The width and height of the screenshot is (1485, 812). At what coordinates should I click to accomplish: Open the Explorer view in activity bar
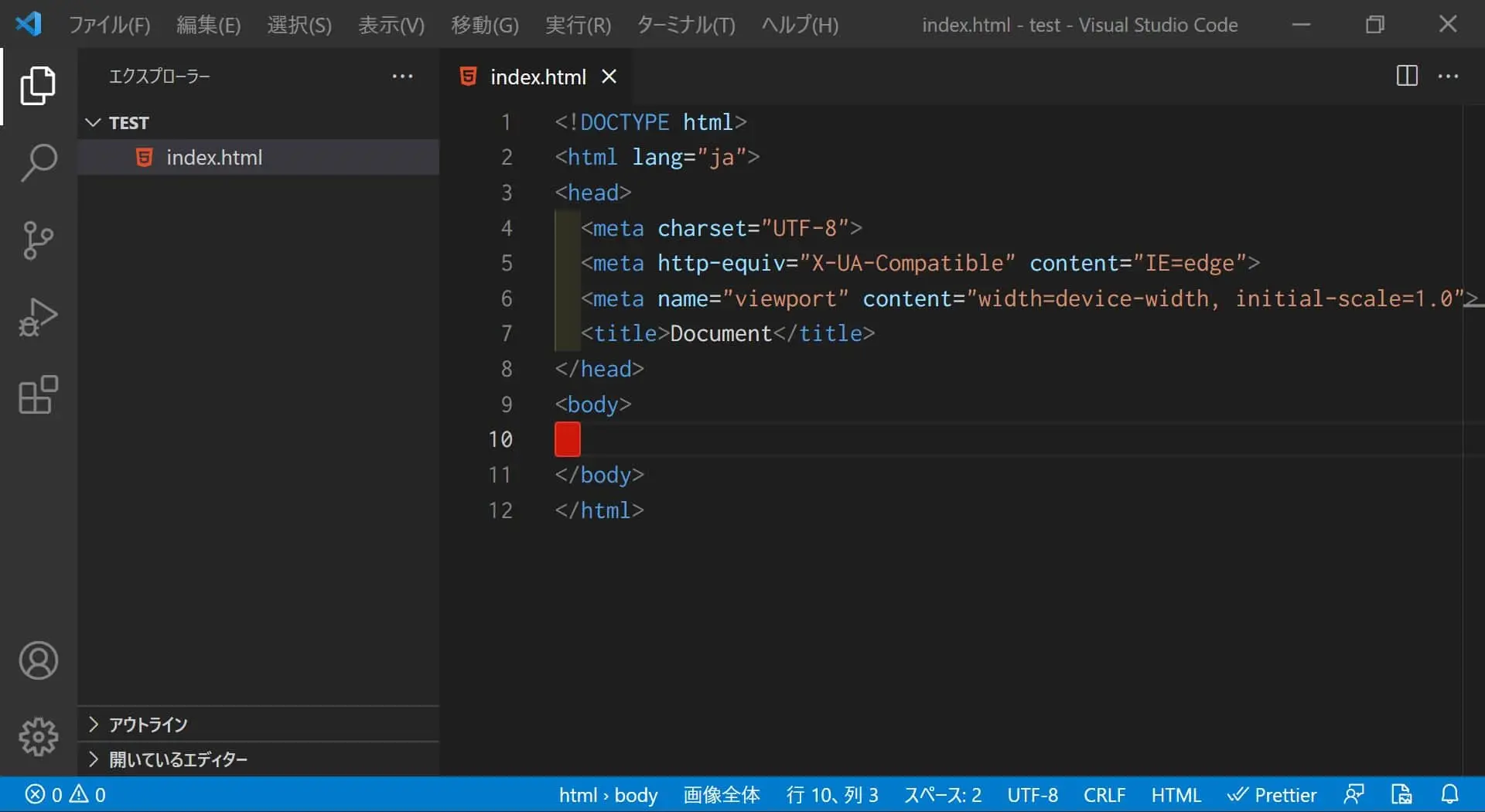point(38,85)
